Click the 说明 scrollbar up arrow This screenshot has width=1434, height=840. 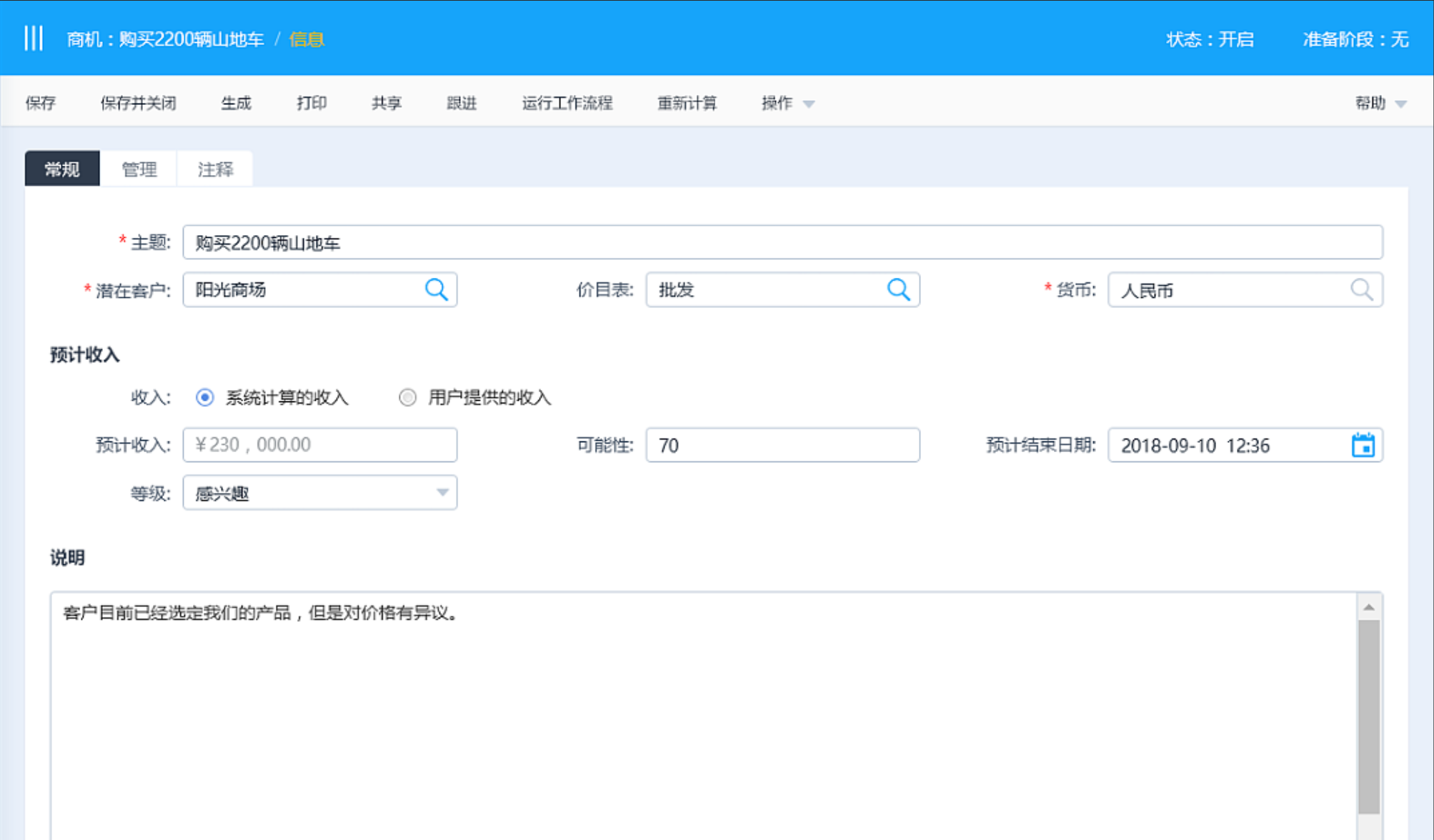1369,607
